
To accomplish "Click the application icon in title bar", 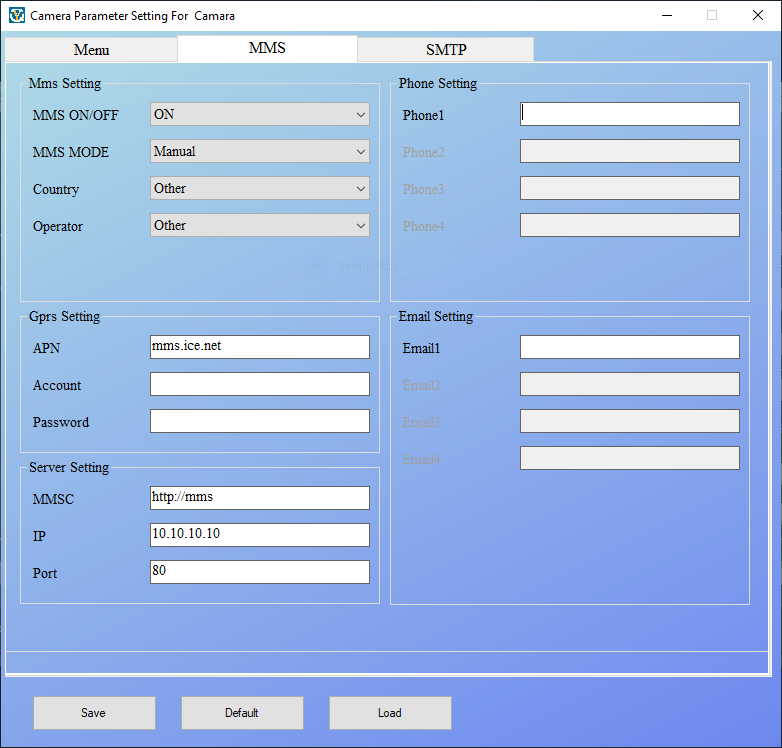I will (16, 15).
